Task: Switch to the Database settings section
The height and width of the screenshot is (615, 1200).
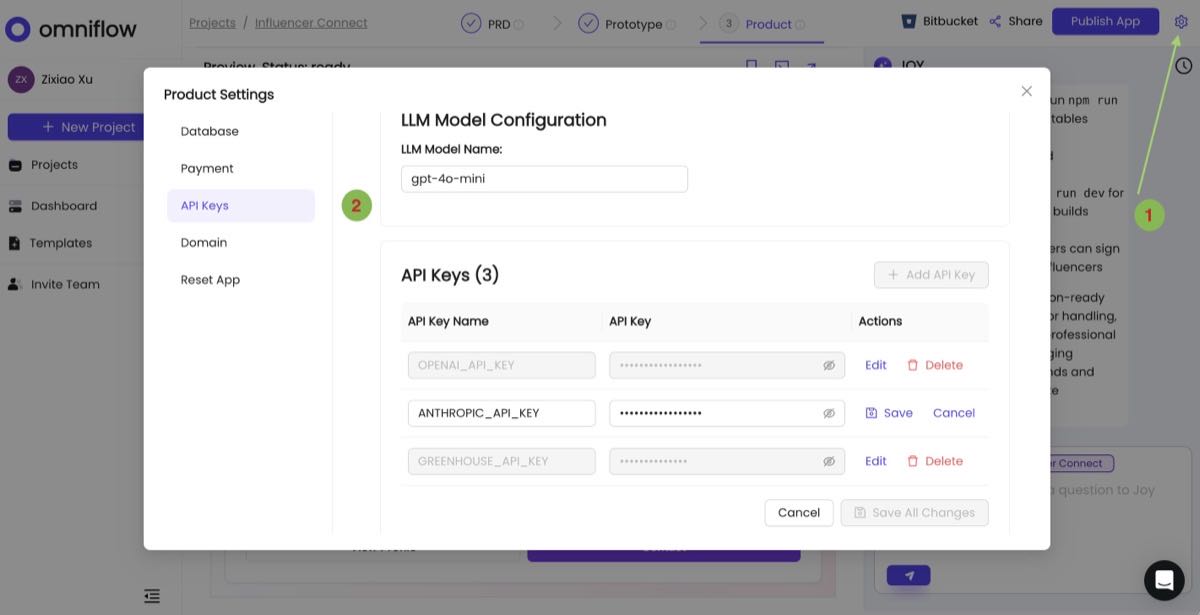Action: pos(209,130)
